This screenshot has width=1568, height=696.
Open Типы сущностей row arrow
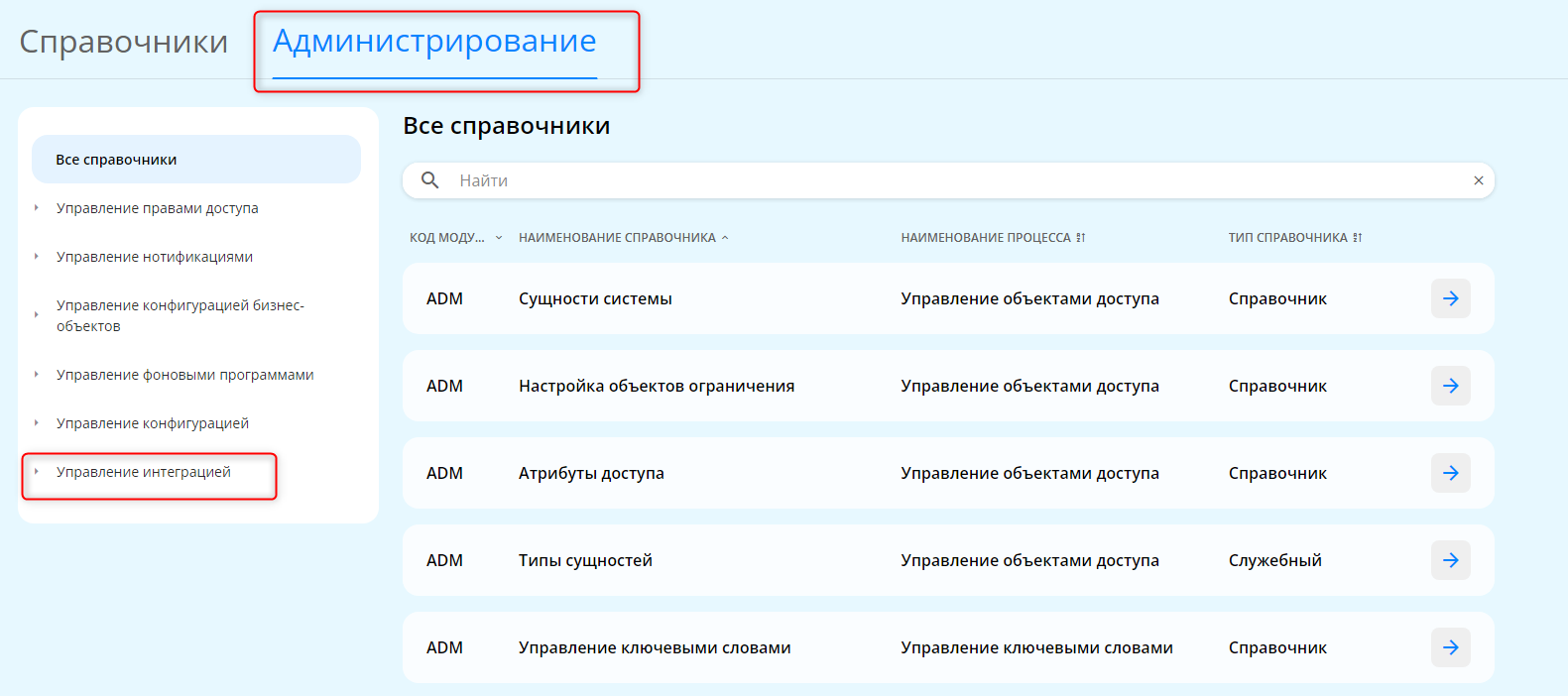(1451, 560)
